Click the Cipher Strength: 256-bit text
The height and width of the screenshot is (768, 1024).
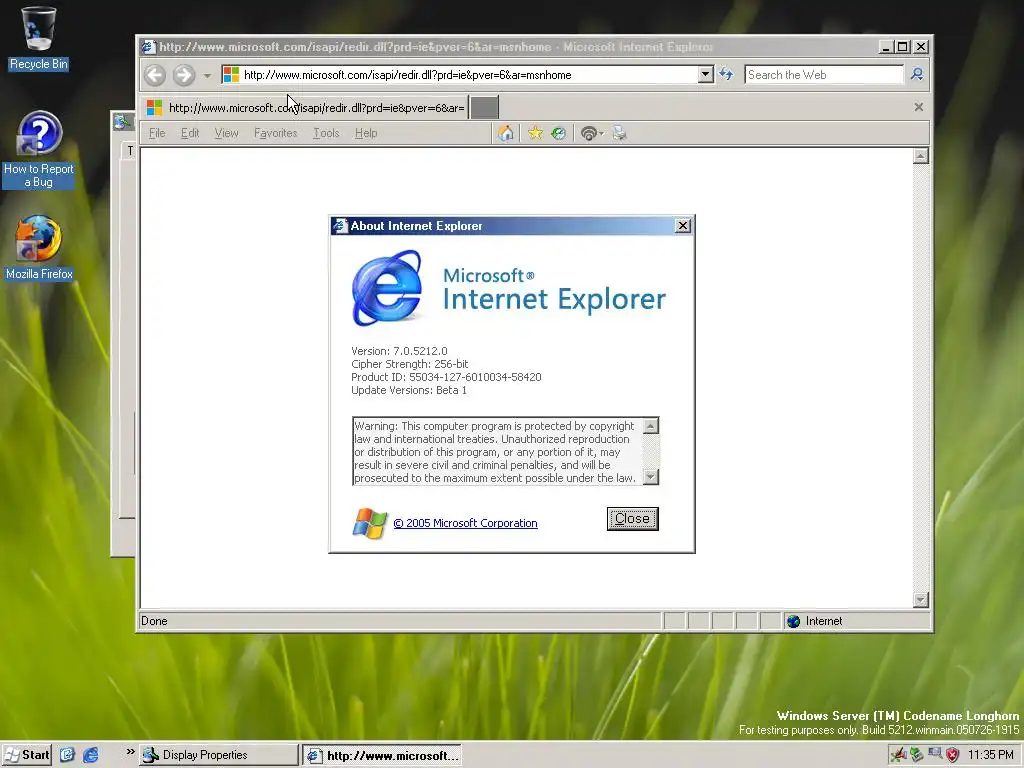[x=409, y=364]
